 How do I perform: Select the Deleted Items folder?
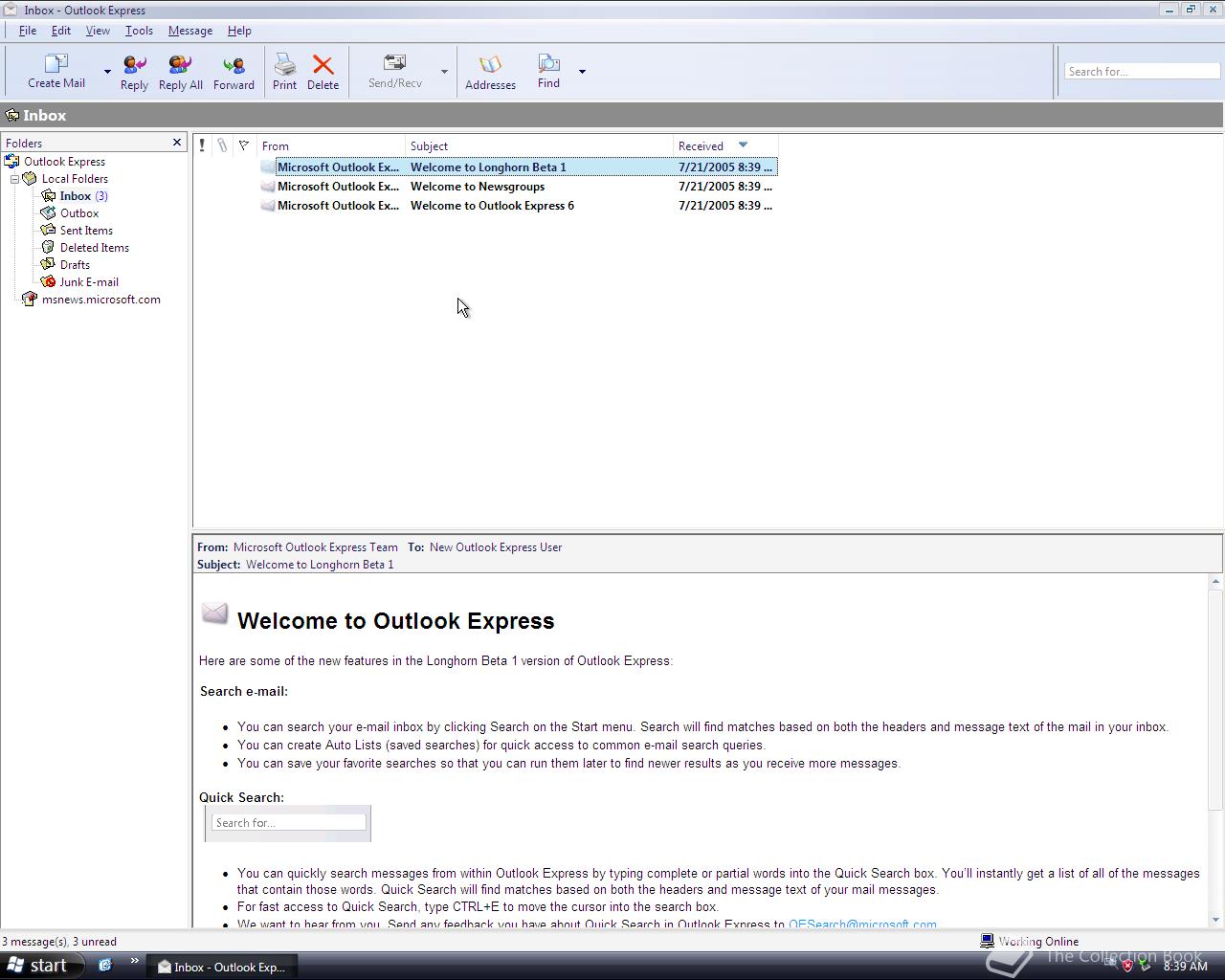tap(95, 248)
